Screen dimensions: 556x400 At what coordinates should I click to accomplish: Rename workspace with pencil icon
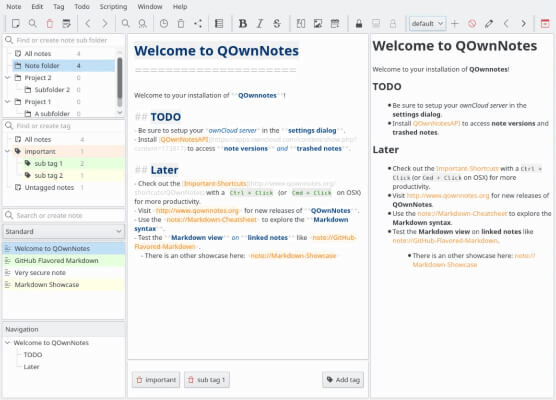point(489,24)
